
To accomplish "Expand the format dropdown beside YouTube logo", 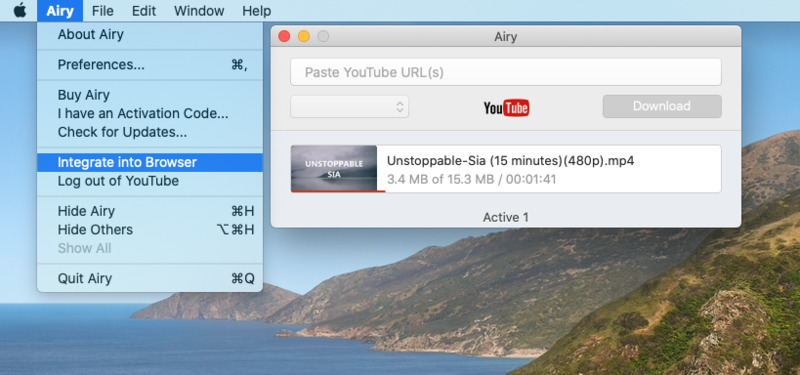I will click(349, 107).
